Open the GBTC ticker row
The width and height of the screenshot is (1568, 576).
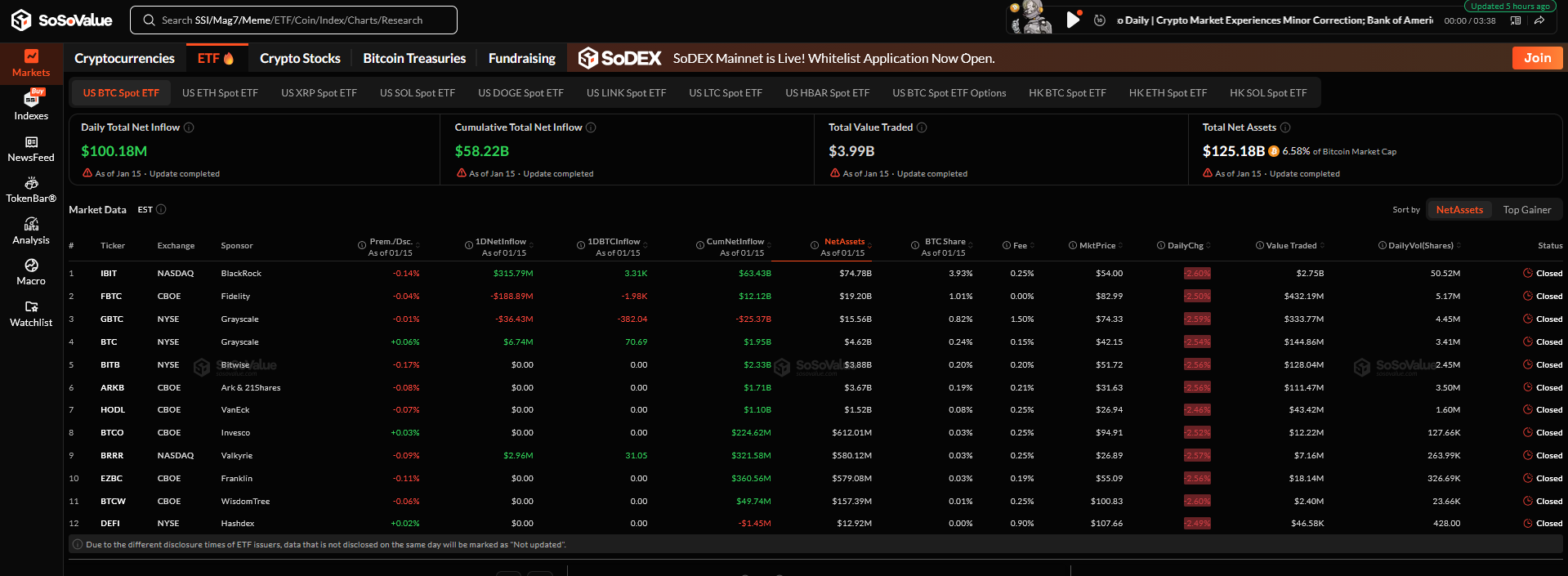coord(815,319)
